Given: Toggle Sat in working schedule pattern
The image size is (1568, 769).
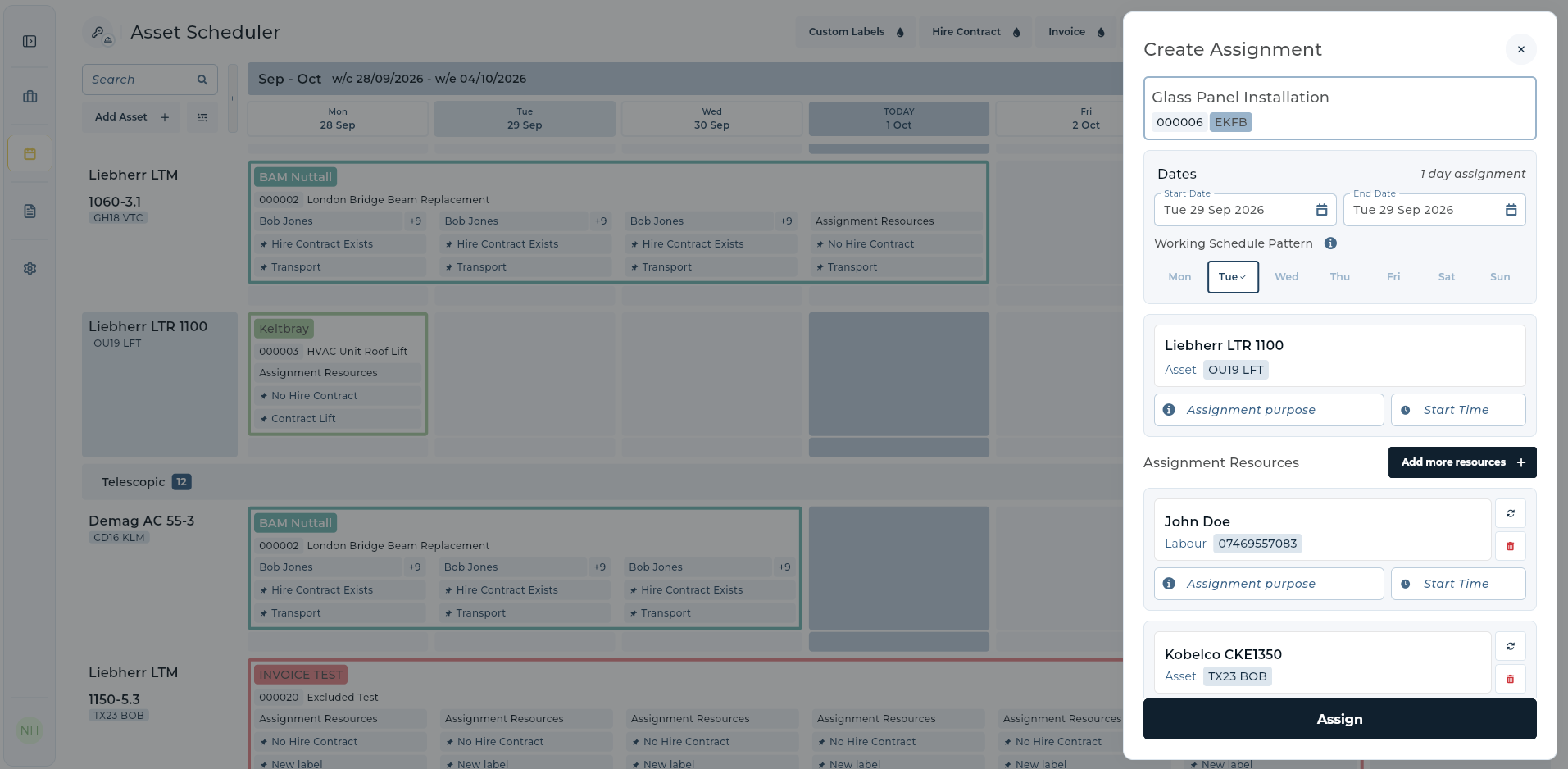Looking at the screenshot, I should (1447, 277).
